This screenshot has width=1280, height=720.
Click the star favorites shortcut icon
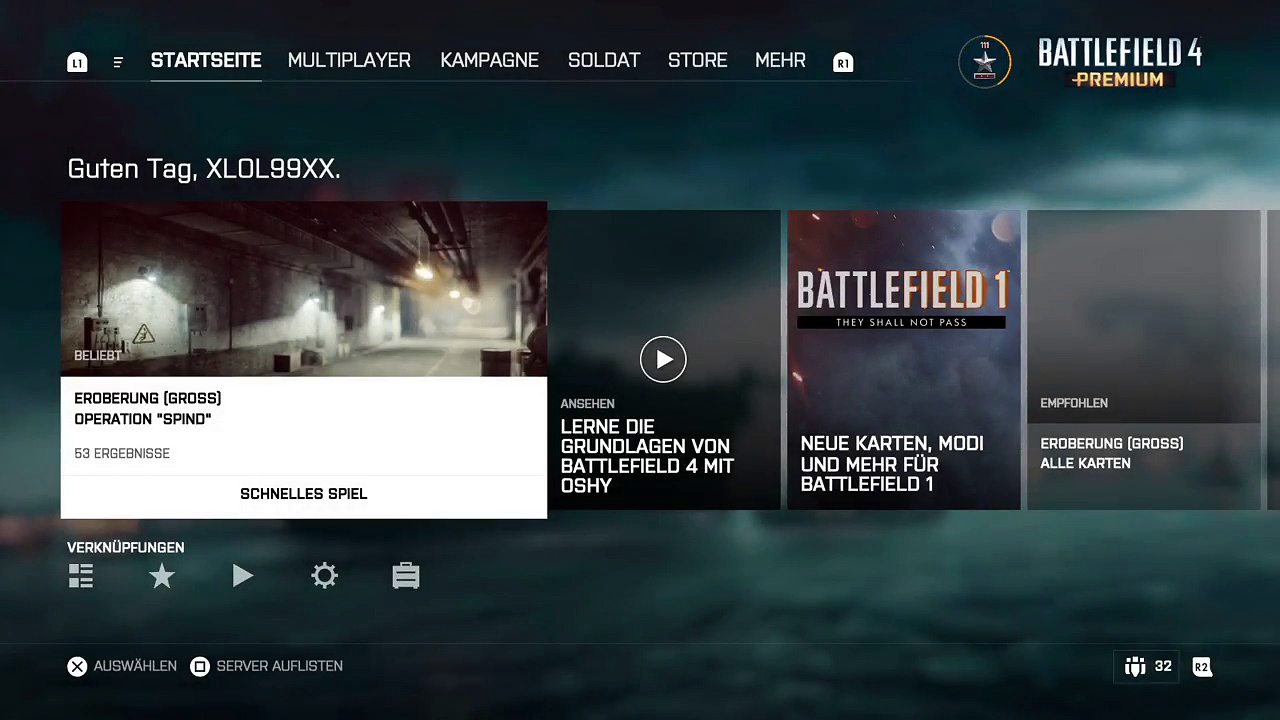pyautogui.click(x=162, y=576)
